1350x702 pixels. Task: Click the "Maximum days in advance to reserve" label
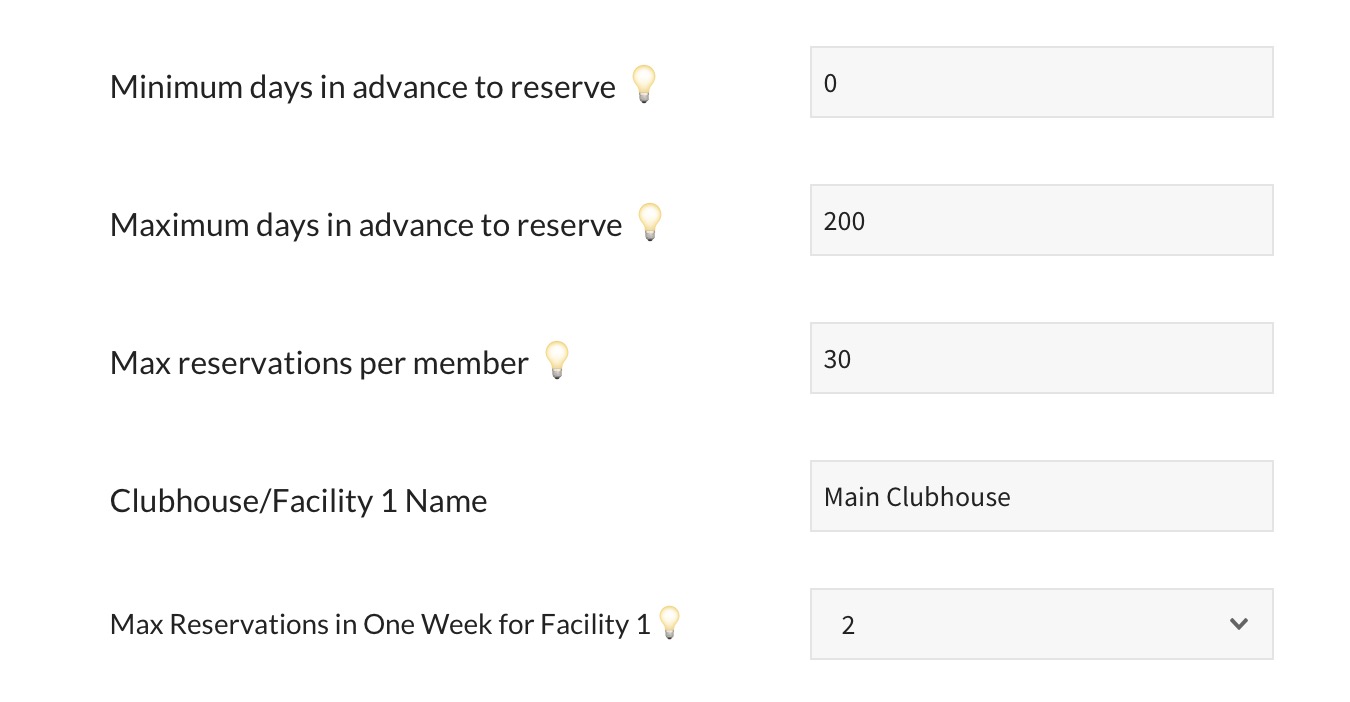365,225
